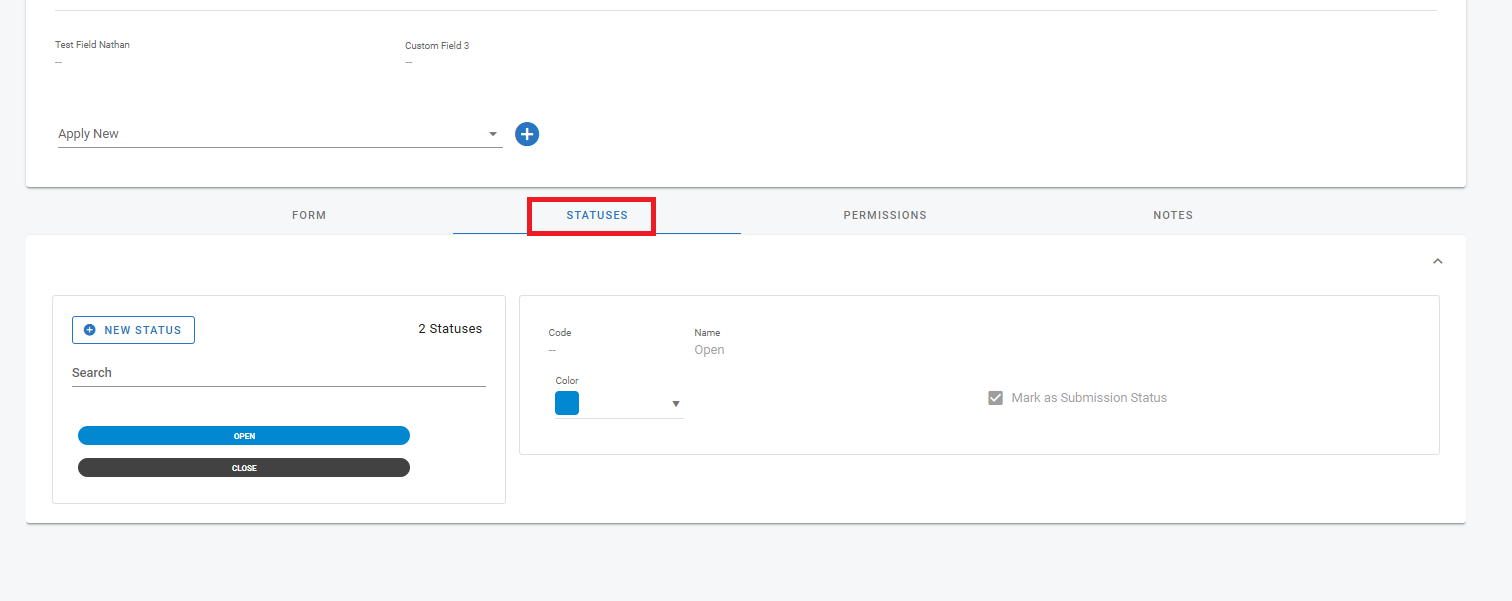Click the blue plus icon beside Apply New
Screen dimensions: 1512x601
point(527,134)
